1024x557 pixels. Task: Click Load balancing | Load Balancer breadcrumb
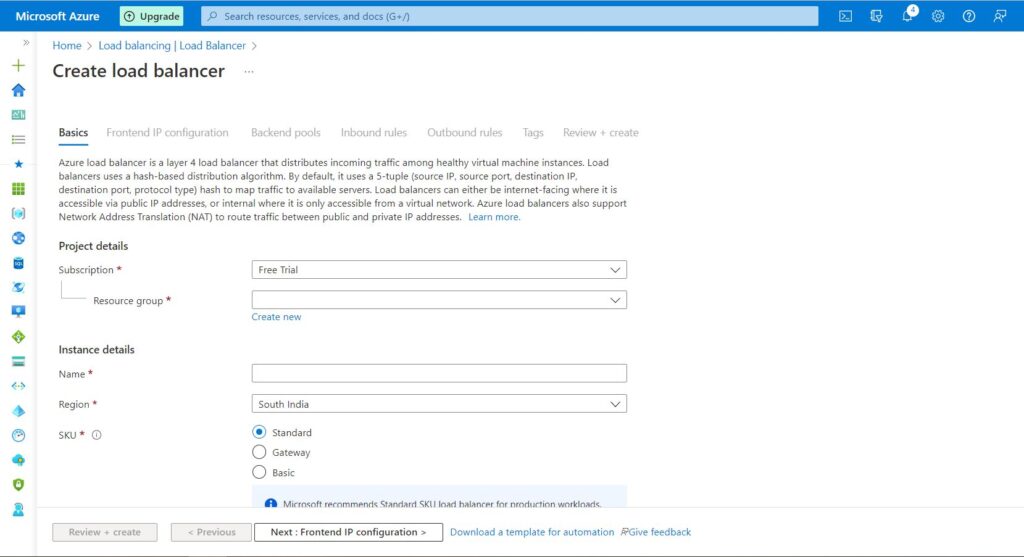click(172, 46)
